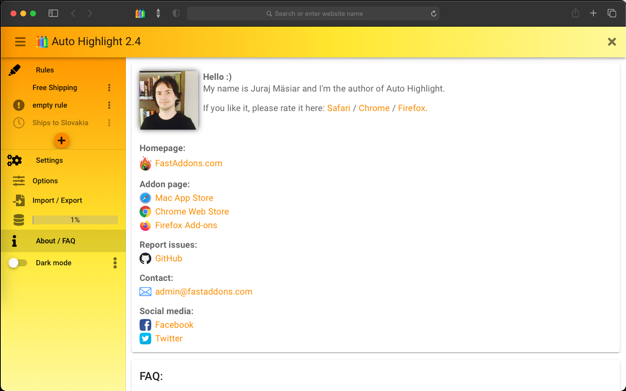Open the Free Shipping rule
The image size is (626, 391).
tap(55, 87)
